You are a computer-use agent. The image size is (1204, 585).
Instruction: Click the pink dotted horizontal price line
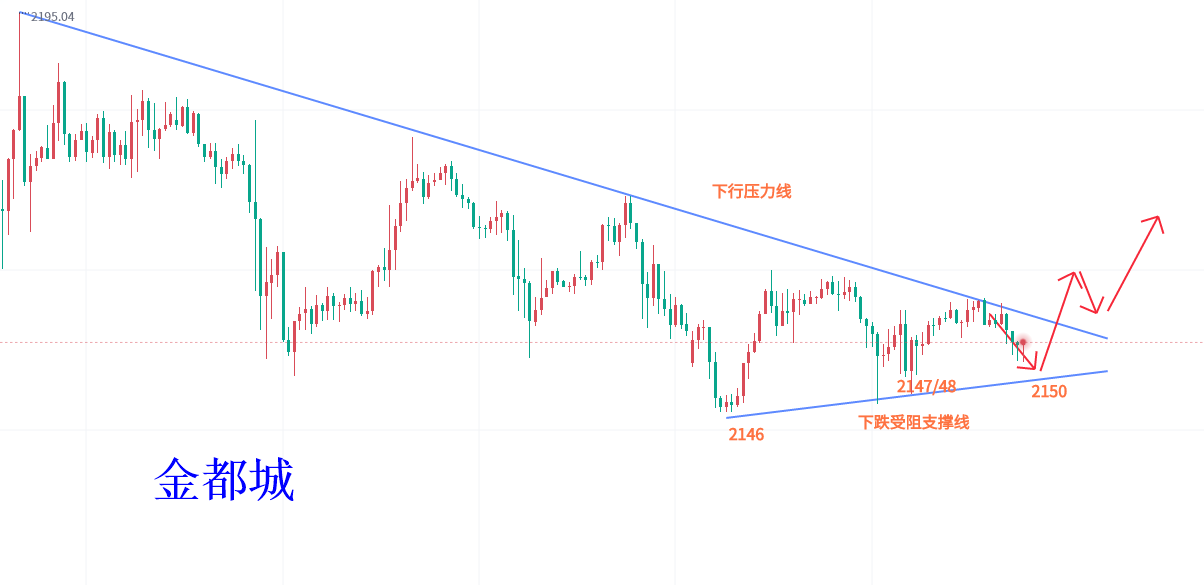coord(400,342)
